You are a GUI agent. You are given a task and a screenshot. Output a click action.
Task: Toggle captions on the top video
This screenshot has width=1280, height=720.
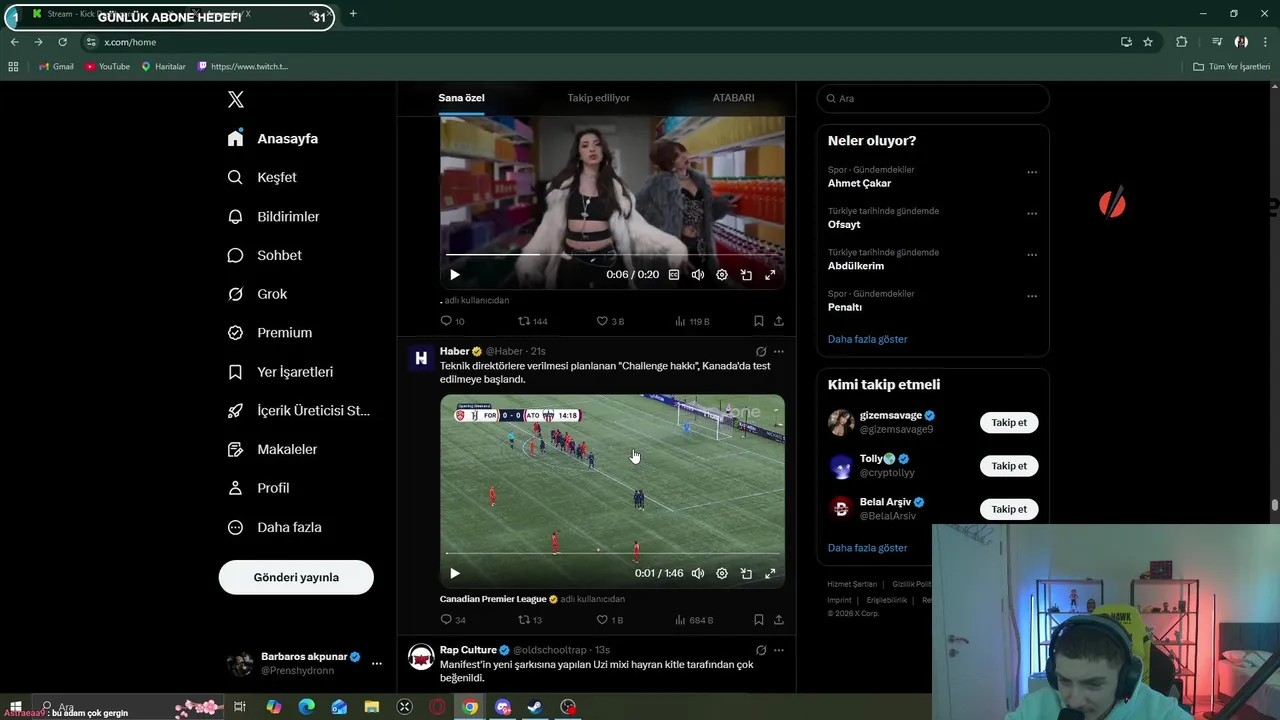click(674, 275)
